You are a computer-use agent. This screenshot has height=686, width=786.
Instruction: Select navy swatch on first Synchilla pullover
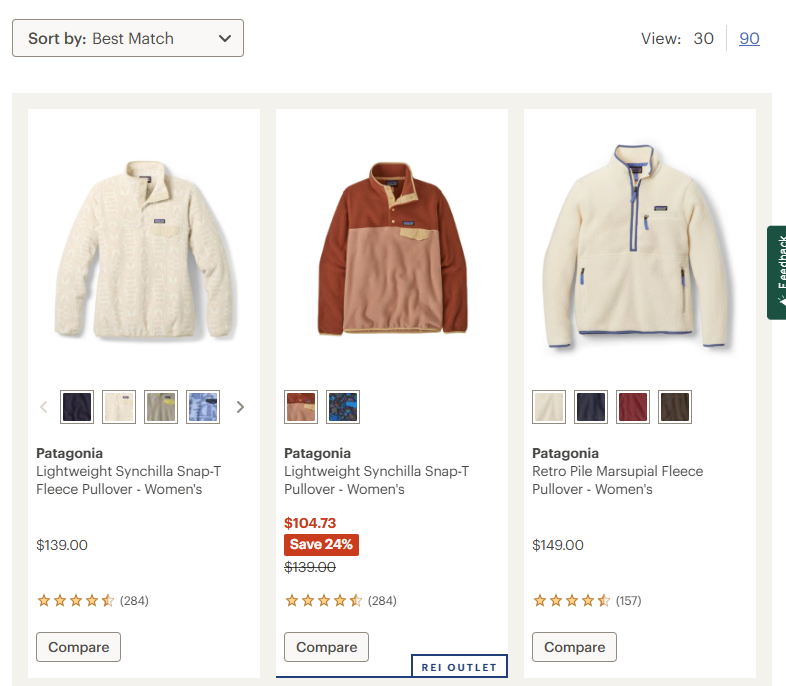click(x=77, y=407)
